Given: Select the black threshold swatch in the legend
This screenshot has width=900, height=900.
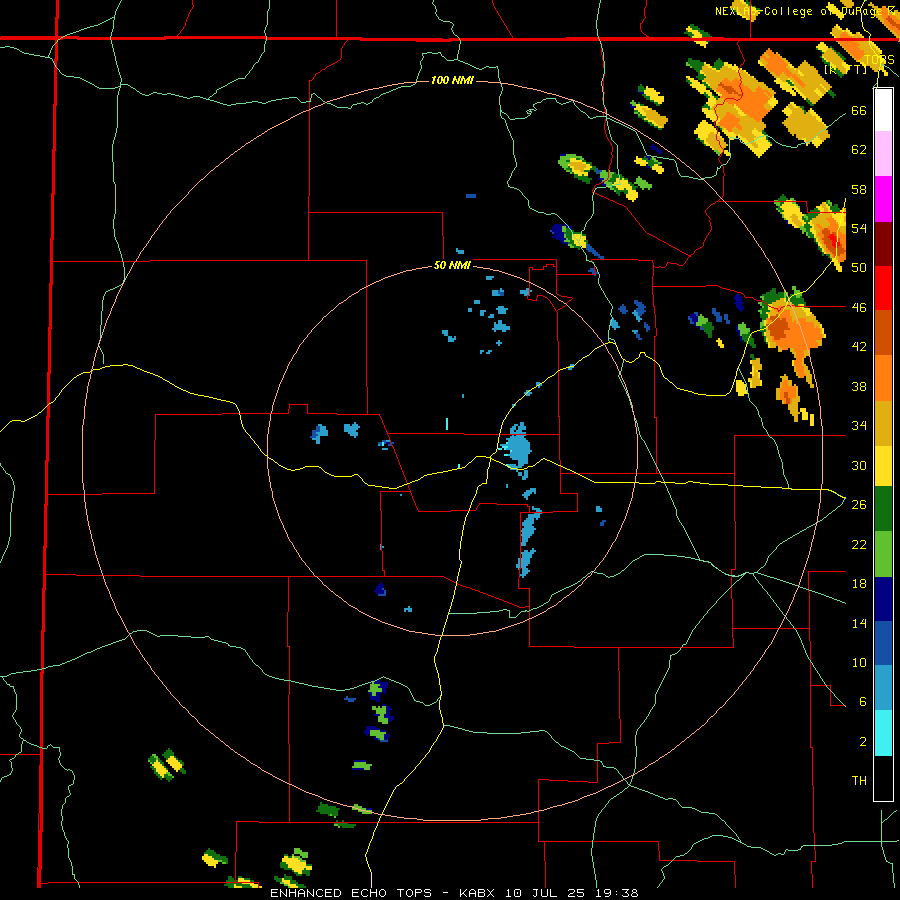Looking at the screenshot, I should coord(883,778).
